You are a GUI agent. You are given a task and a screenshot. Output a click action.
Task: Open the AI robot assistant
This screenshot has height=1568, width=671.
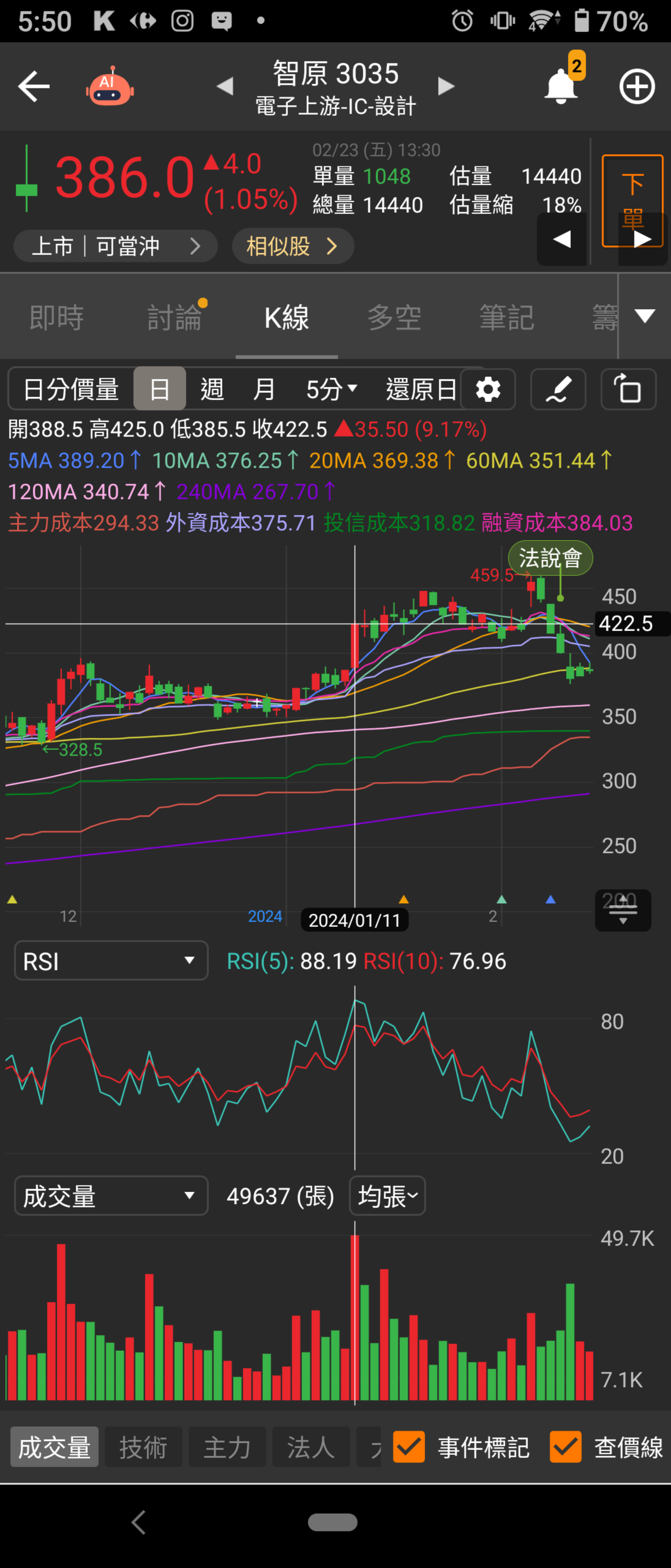109,87
